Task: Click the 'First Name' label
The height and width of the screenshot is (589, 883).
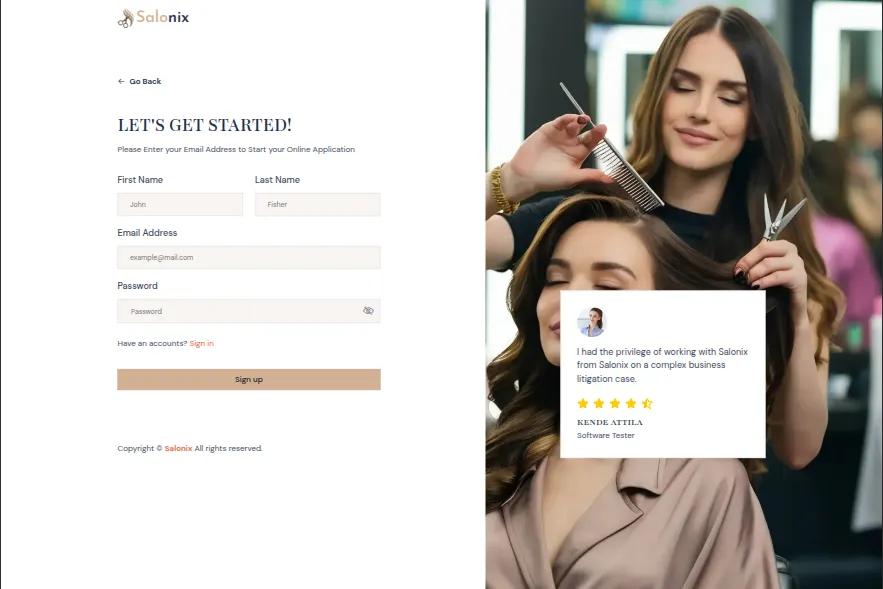Action: (x=140, y=180)
